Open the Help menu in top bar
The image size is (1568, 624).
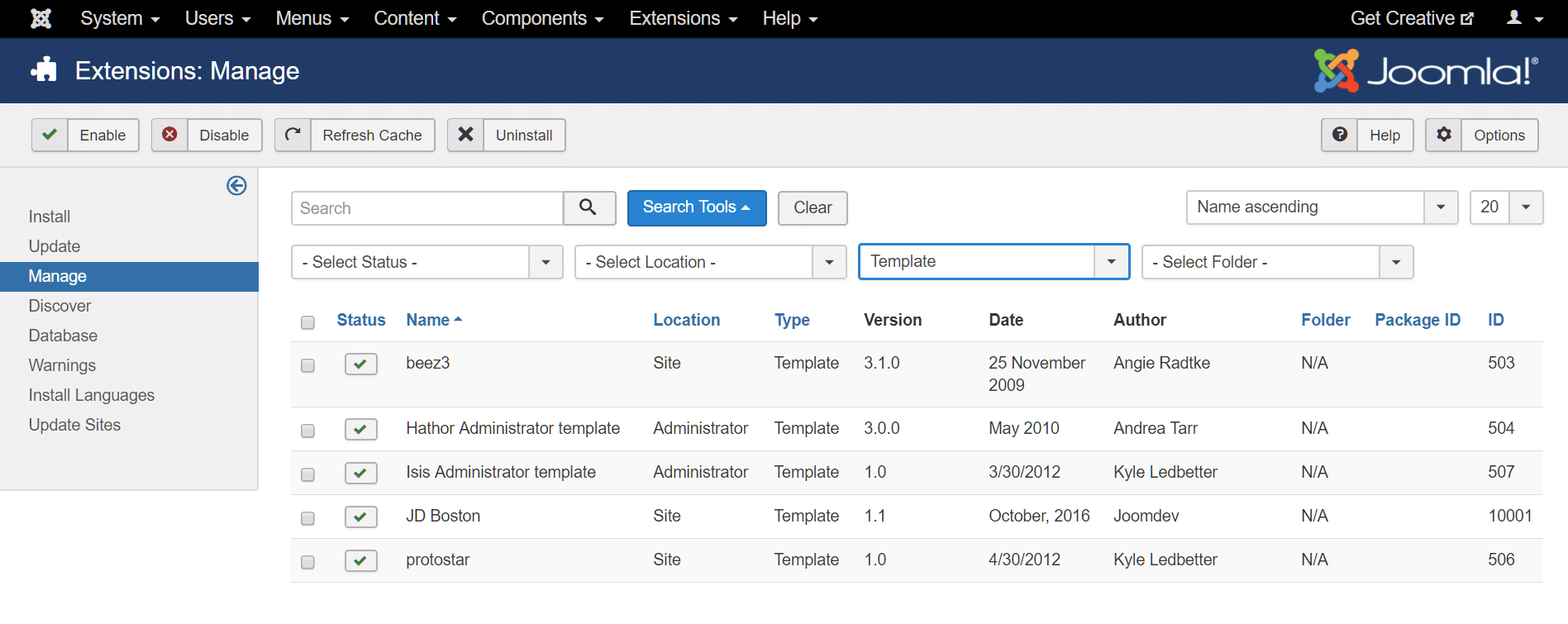(x=790, y=18)
